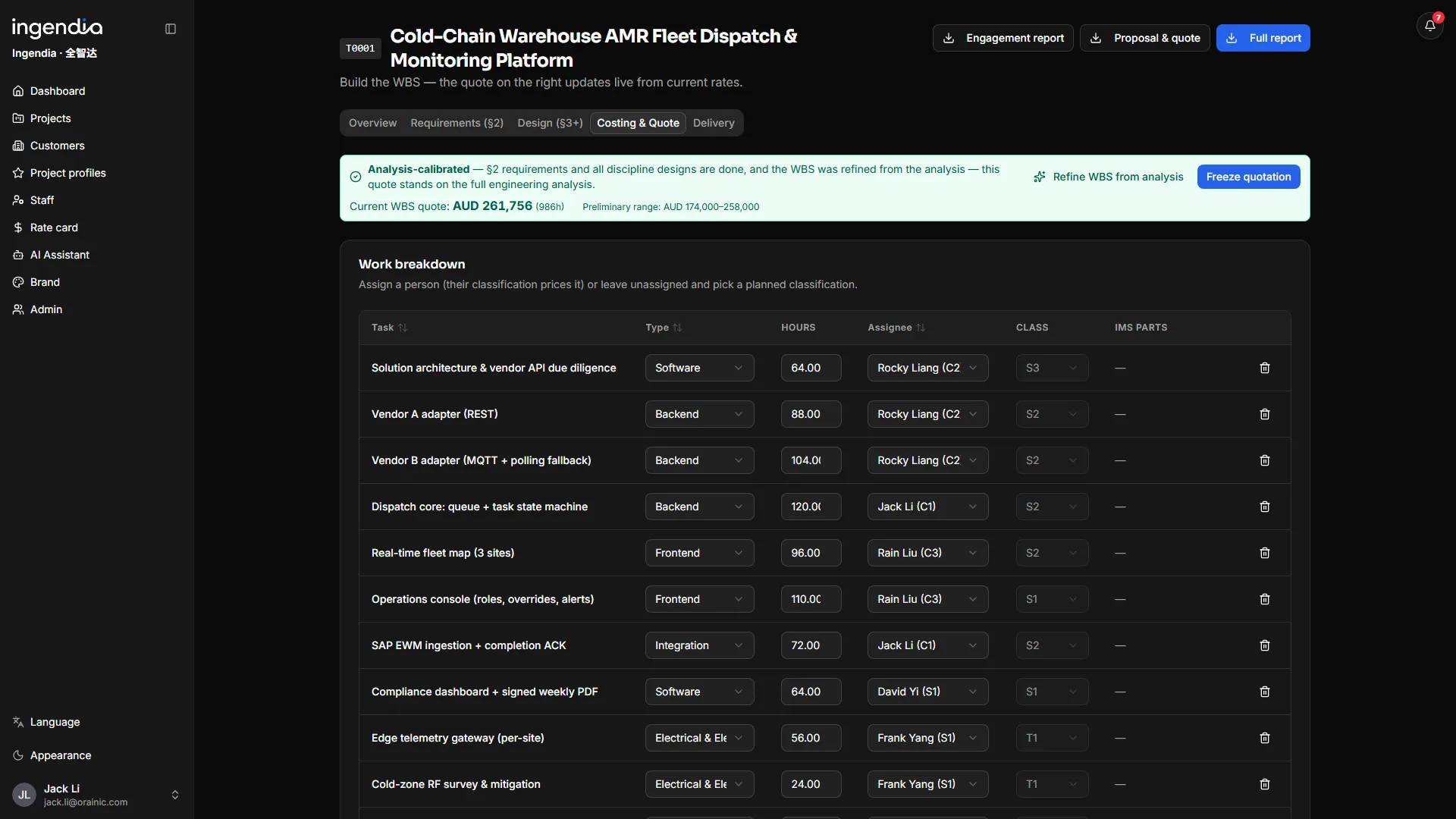
Task: Switch to the Requirements (§2) tab
Action: point(457,123)
